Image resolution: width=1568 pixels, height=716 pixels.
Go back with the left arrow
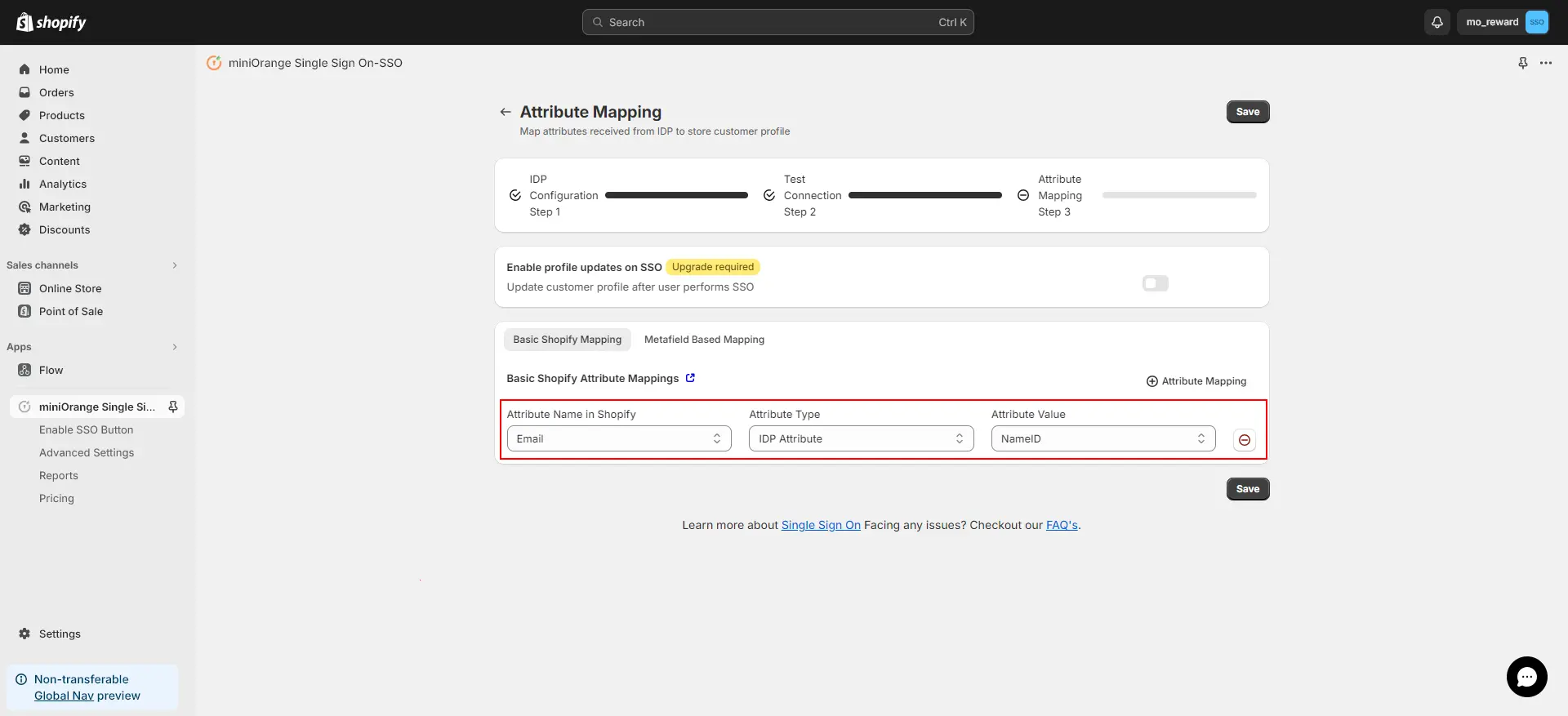(x=506, y=112)
